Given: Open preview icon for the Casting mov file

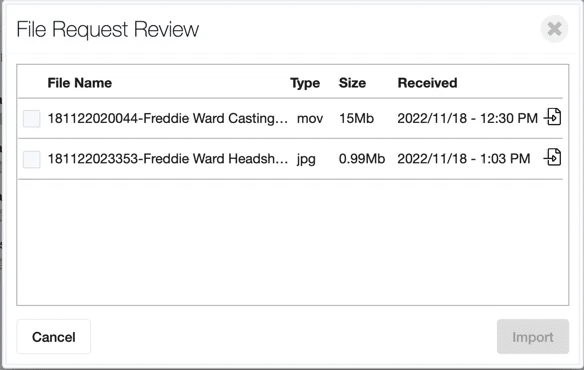Looking at the screenshot, I should [553, 117].
